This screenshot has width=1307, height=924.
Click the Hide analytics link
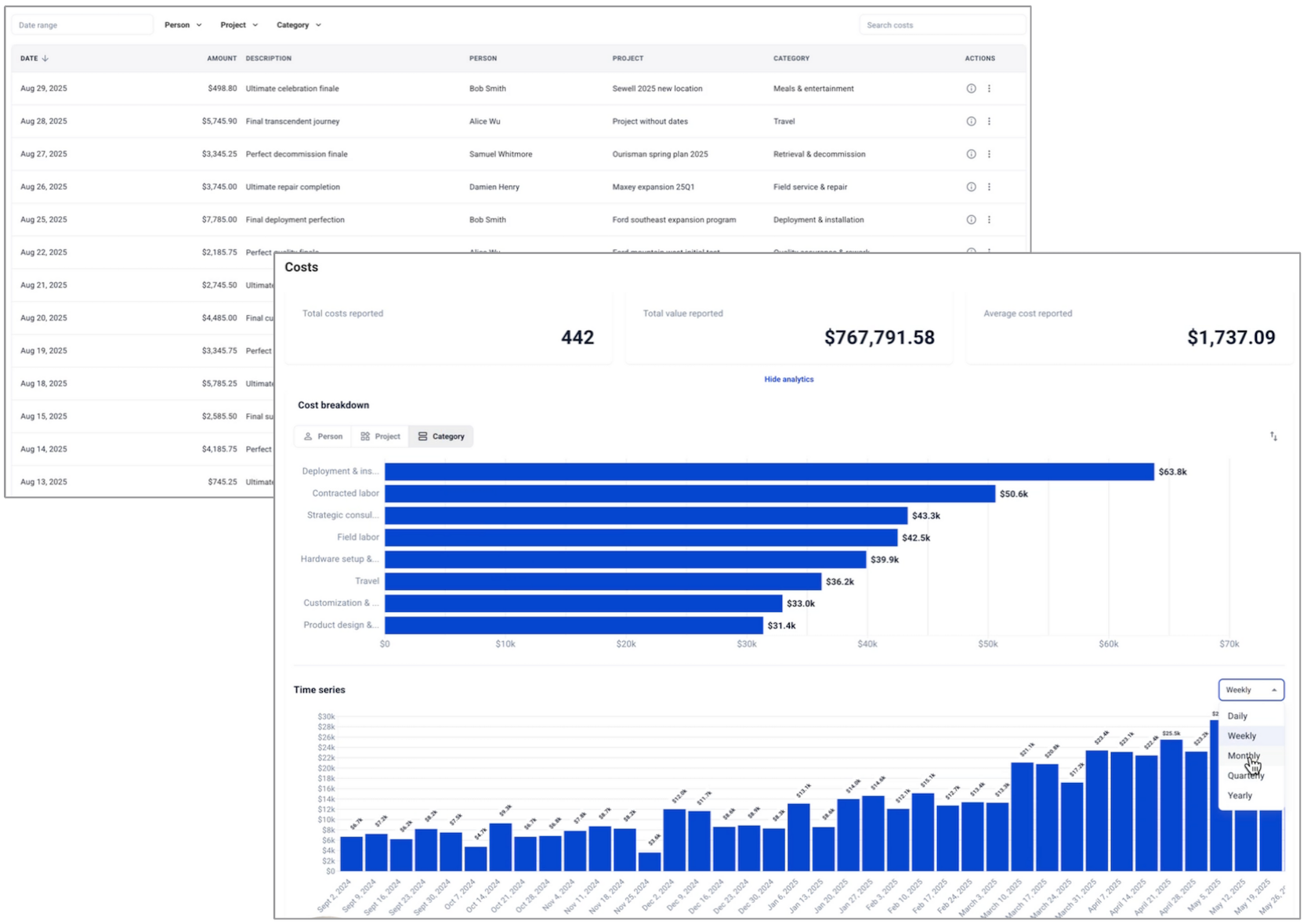(788, 379)
